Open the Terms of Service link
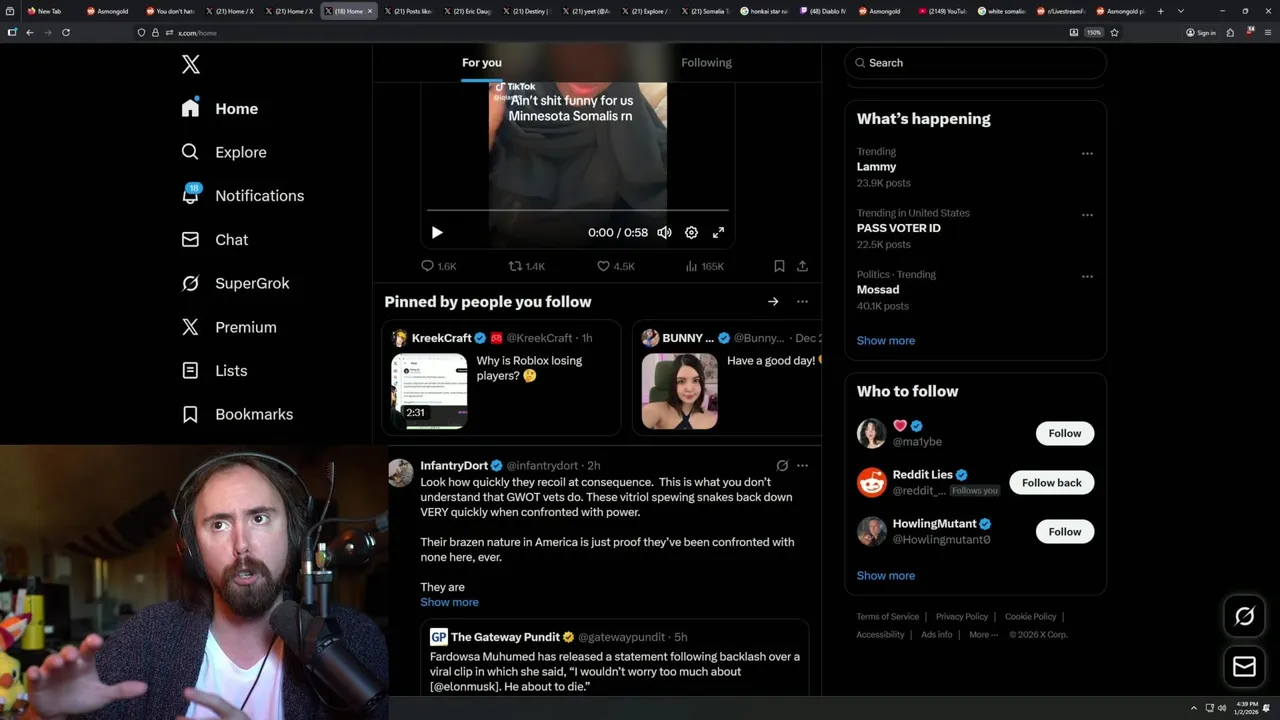The height and width of the screenshot is (720, 1280). [x=887, y=617]
